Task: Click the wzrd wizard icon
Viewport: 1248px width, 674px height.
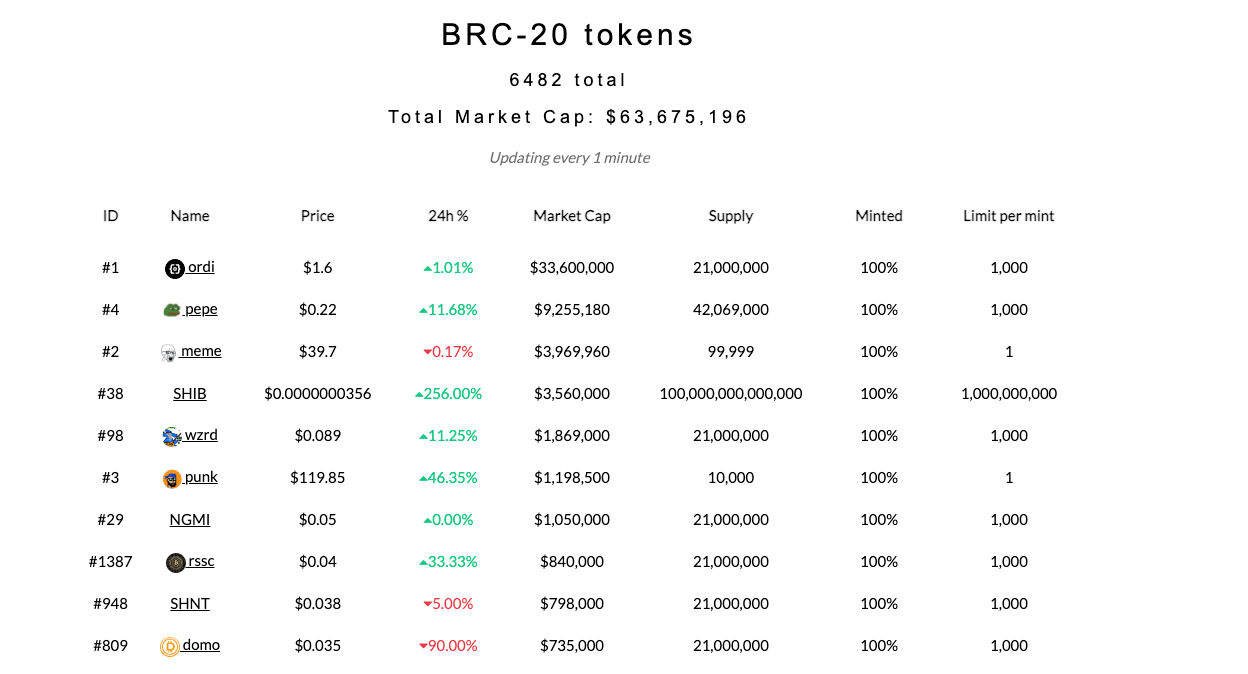Action: [172, 435]
